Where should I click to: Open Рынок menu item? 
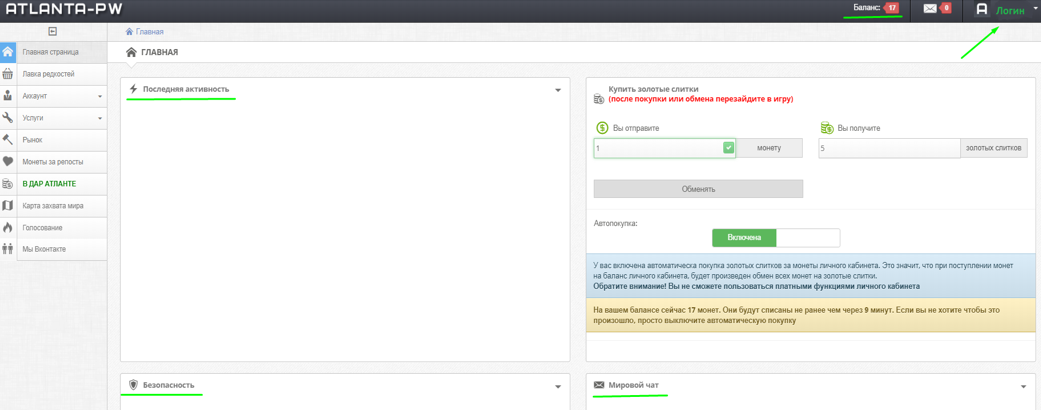click(54, 140)
